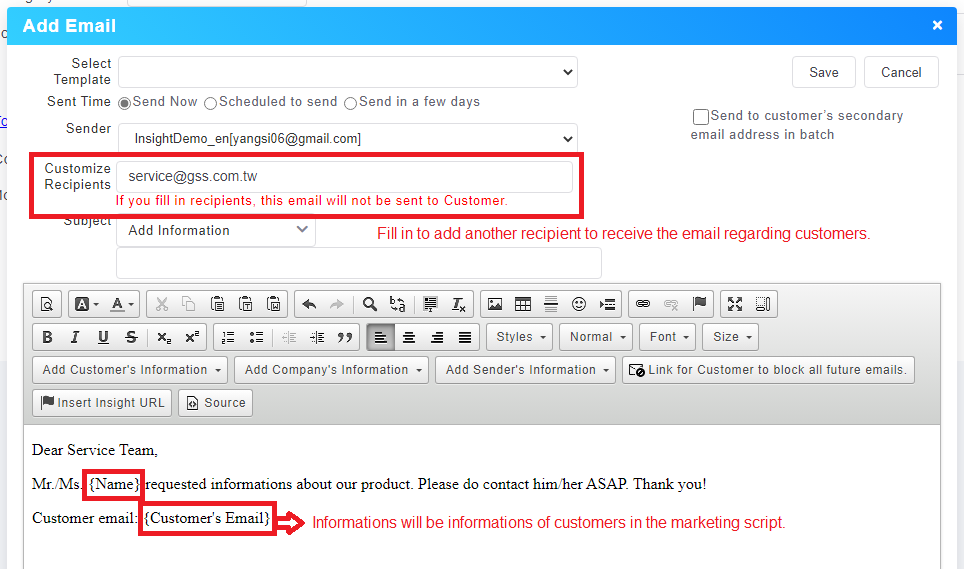Open text color picker

(122, 304)
